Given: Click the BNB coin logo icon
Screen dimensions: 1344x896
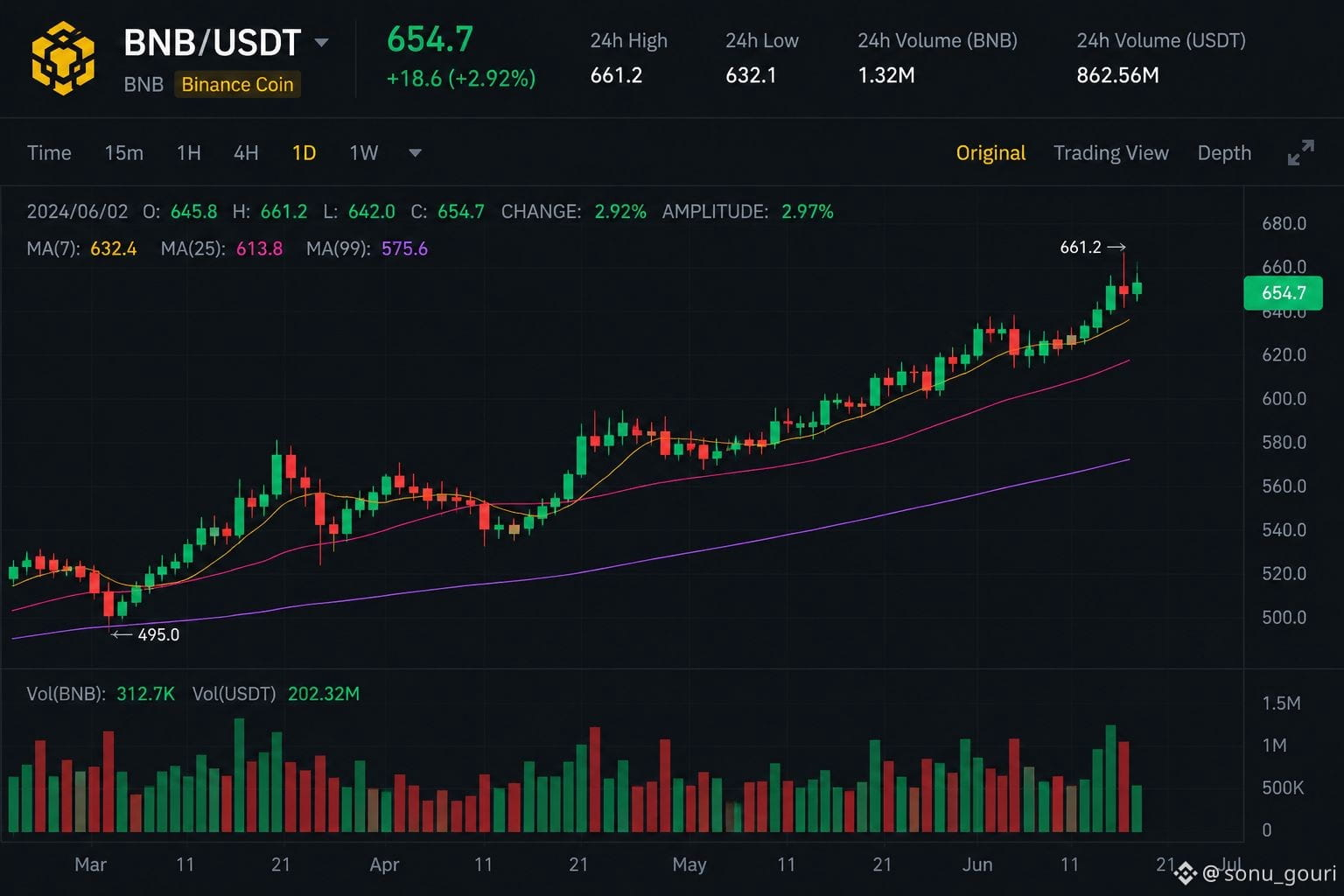Looking at the screenshot, I should pyautogui.click(x=63, y=58).
